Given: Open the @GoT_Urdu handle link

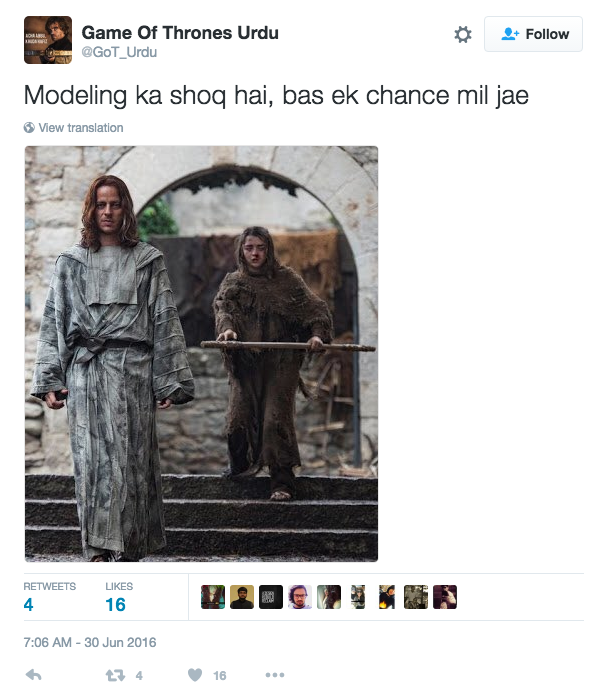Looking at the screenshot, I should (119, 52).
